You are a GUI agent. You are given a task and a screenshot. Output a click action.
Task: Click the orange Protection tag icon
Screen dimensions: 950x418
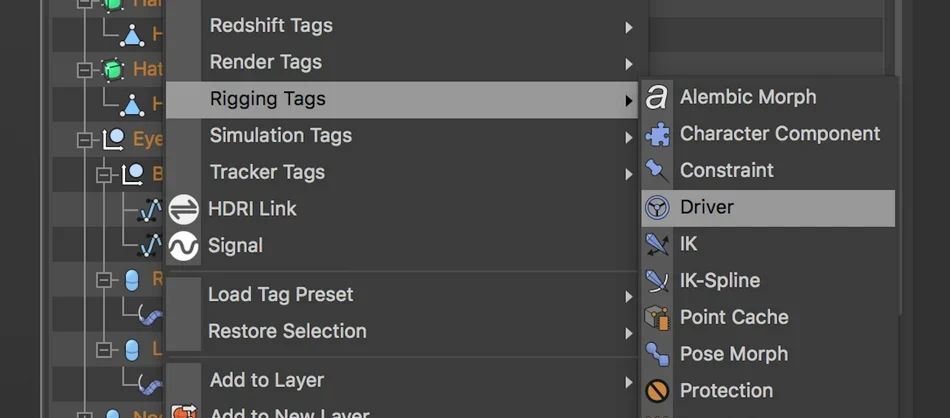[x=657, y=391]
